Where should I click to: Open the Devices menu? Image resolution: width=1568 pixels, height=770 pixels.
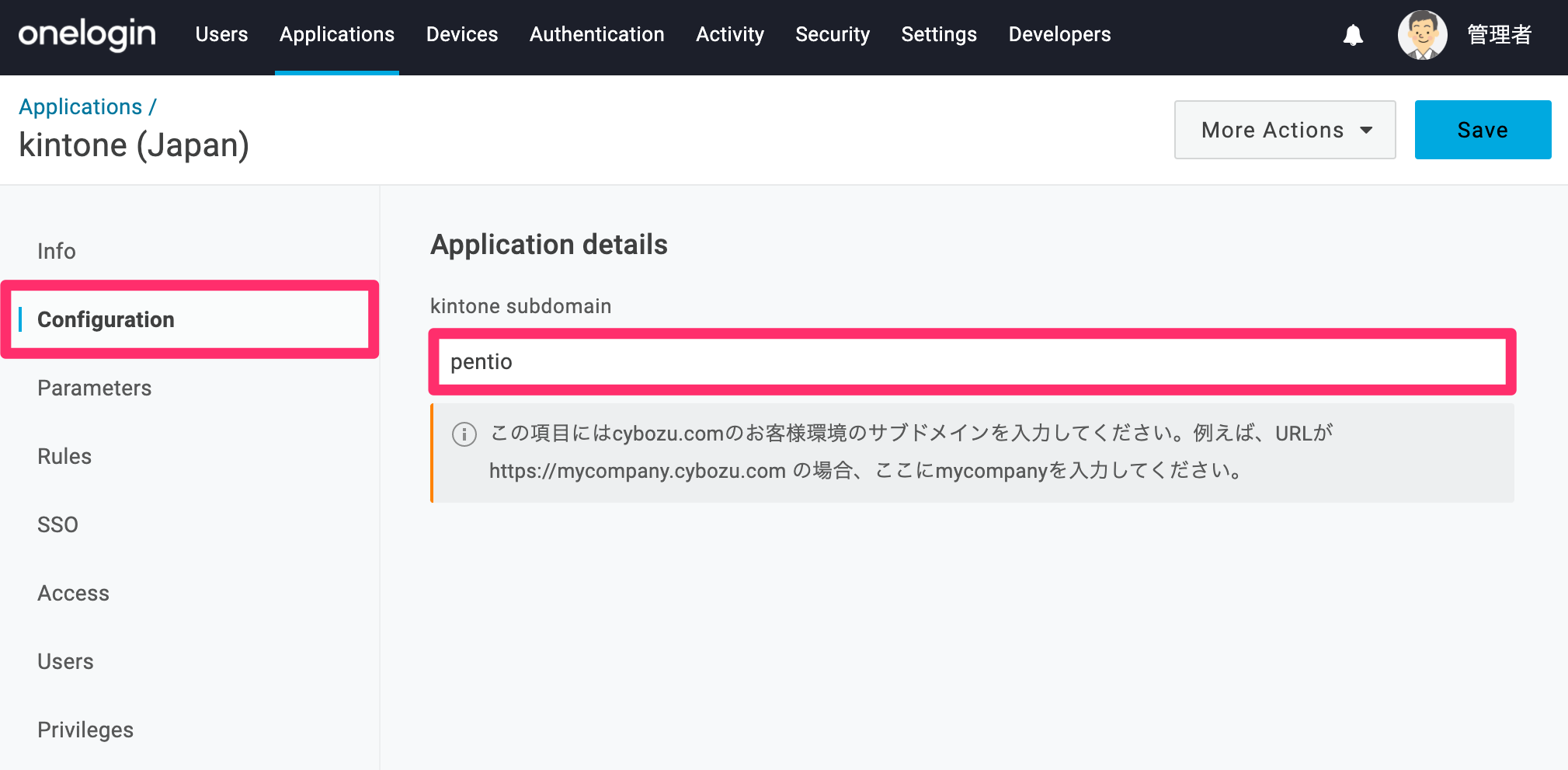coord(462,35)
